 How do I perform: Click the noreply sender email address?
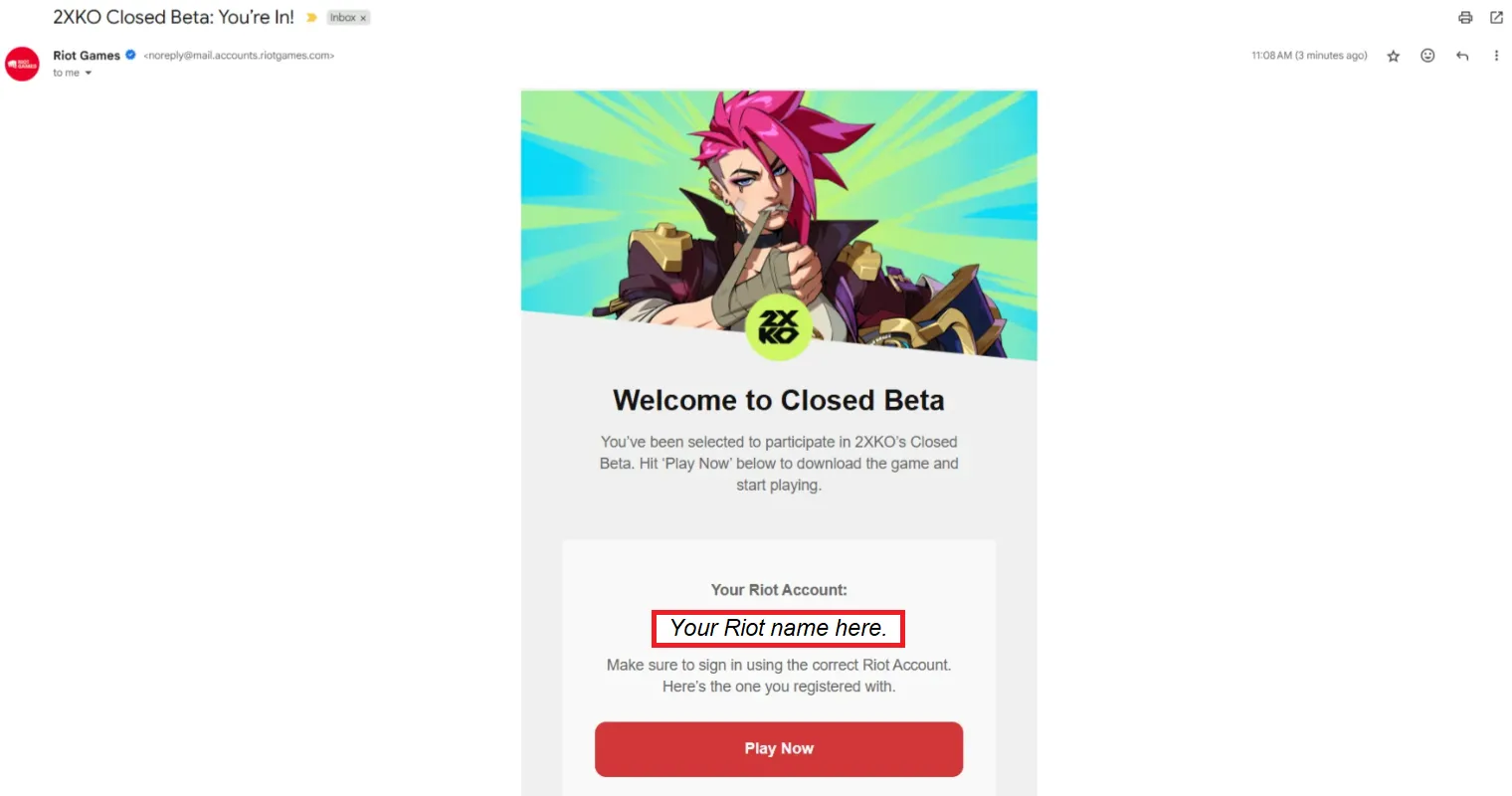pos(239,56)
